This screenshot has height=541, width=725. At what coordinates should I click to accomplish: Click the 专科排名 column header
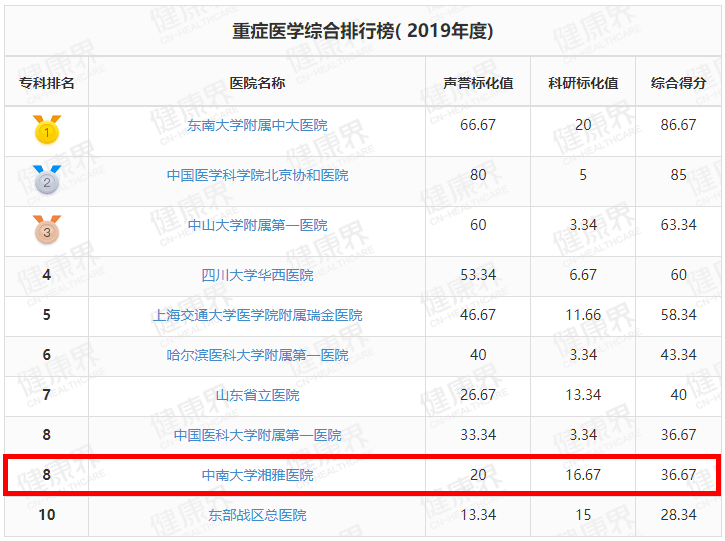tap(47, 83)
